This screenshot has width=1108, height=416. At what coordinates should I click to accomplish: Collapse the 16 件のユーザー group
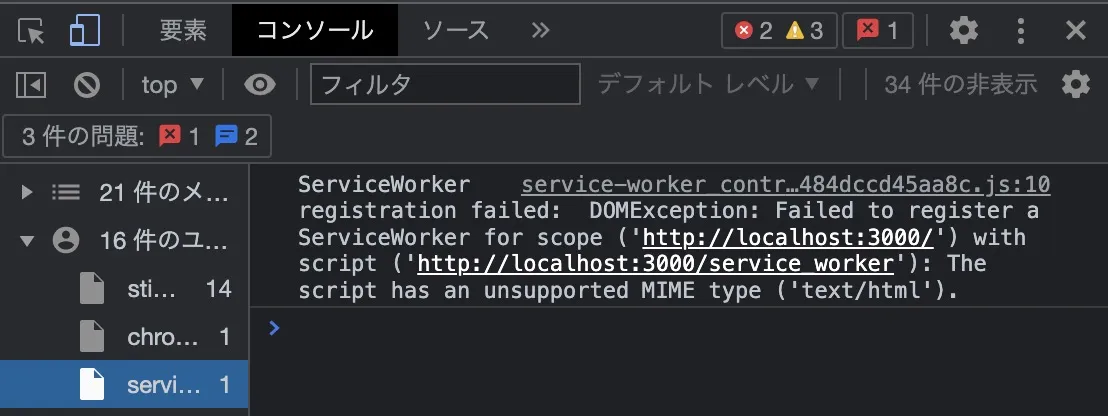[x=124, y=241]
